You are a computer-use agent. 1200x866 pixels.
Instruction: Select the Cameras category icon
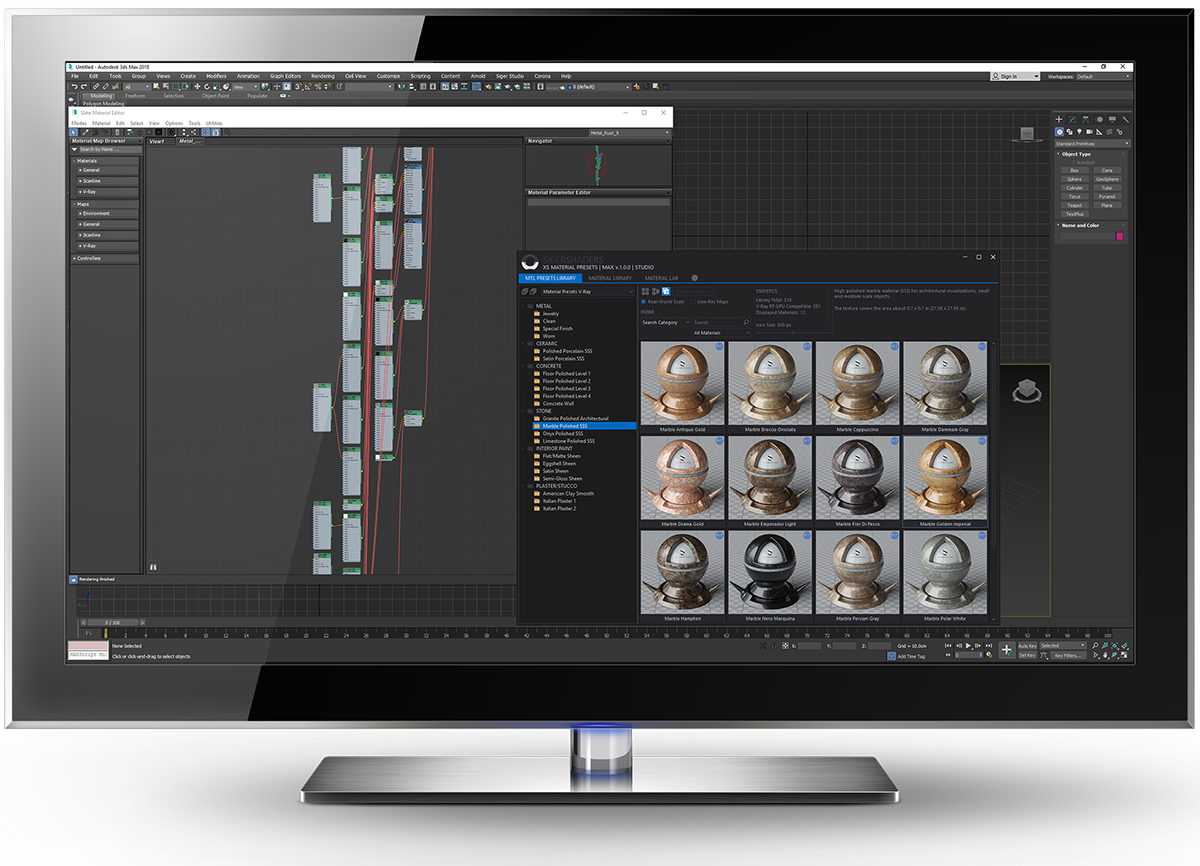1088,131
